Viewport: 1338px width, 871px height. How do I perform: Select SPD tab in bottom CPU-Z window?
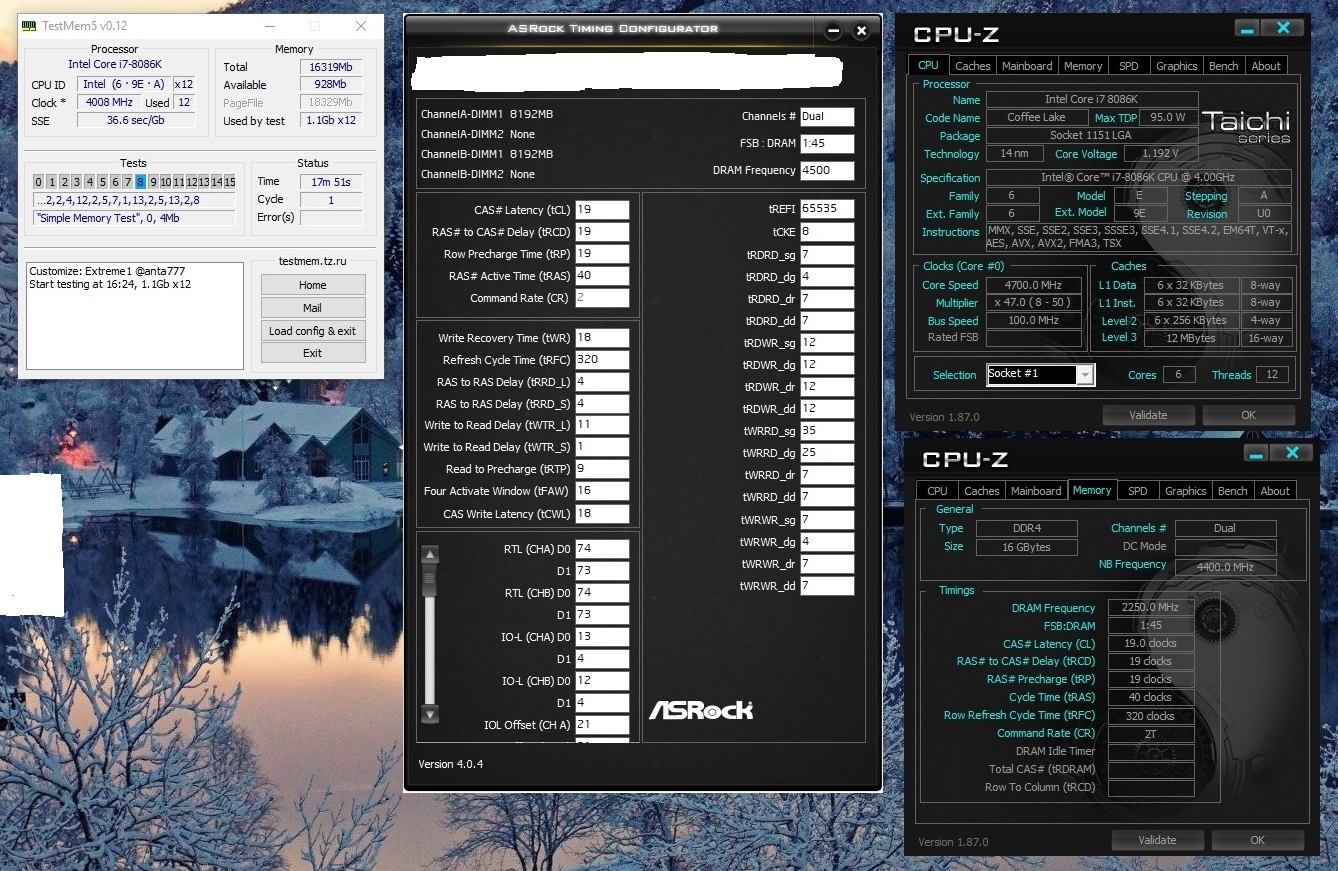pyautogui.click(x=1137, y=491)
